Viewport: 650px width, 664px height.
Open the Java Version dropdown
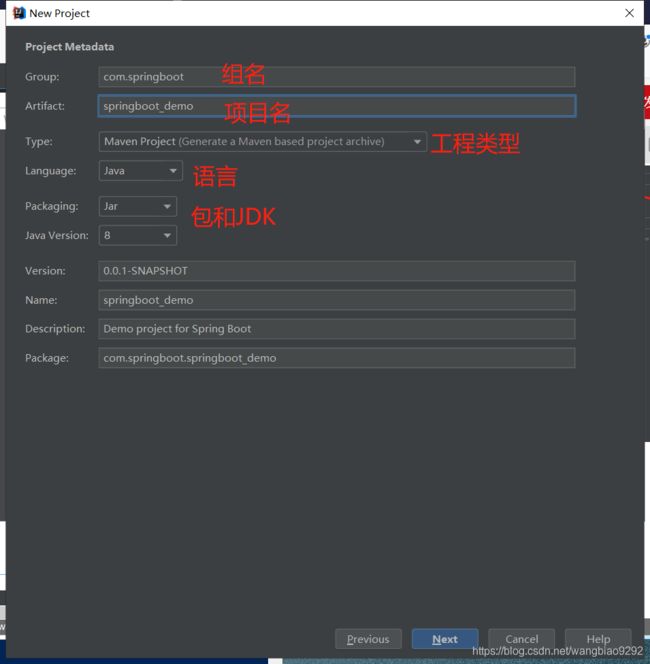(138, 235)
